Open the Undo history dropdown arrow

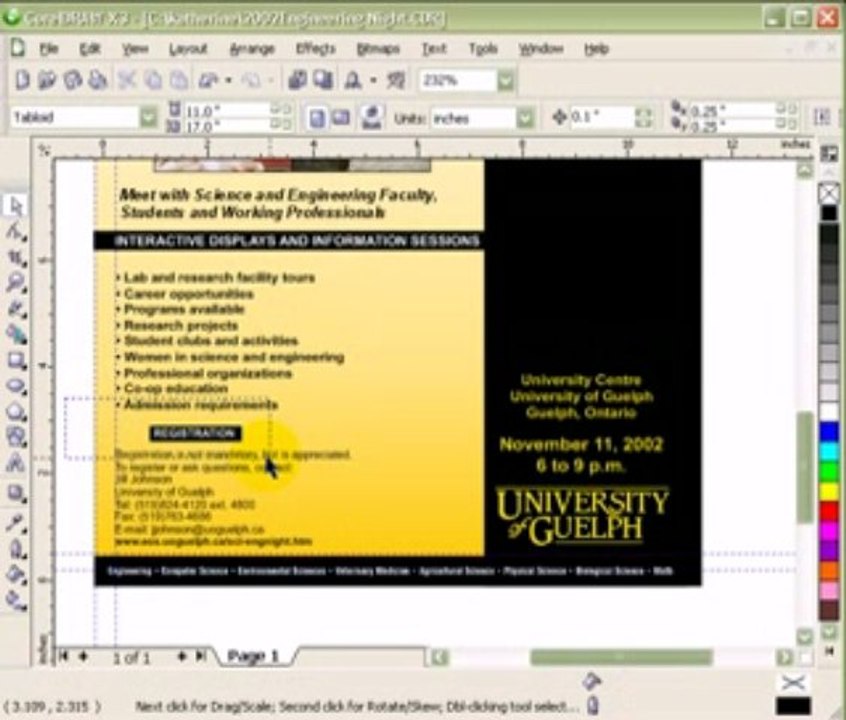[229, 80]
